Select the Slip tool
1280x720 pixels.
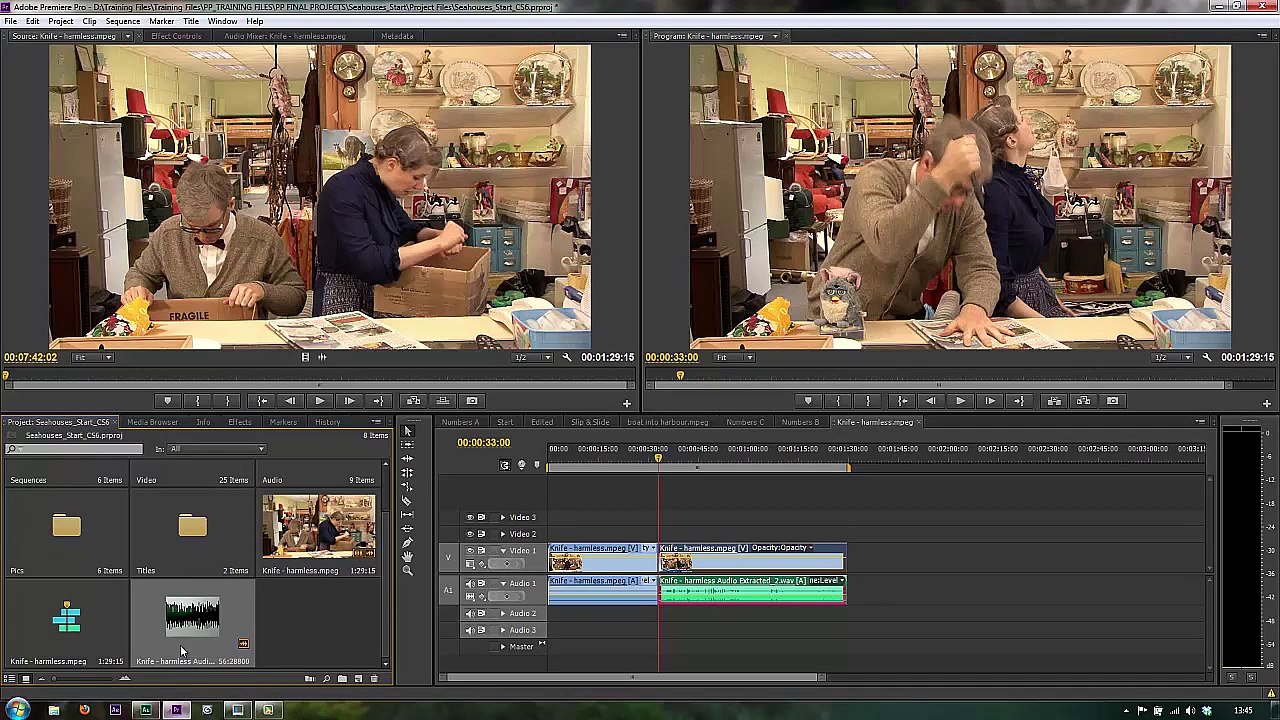[x=407, y=515]
